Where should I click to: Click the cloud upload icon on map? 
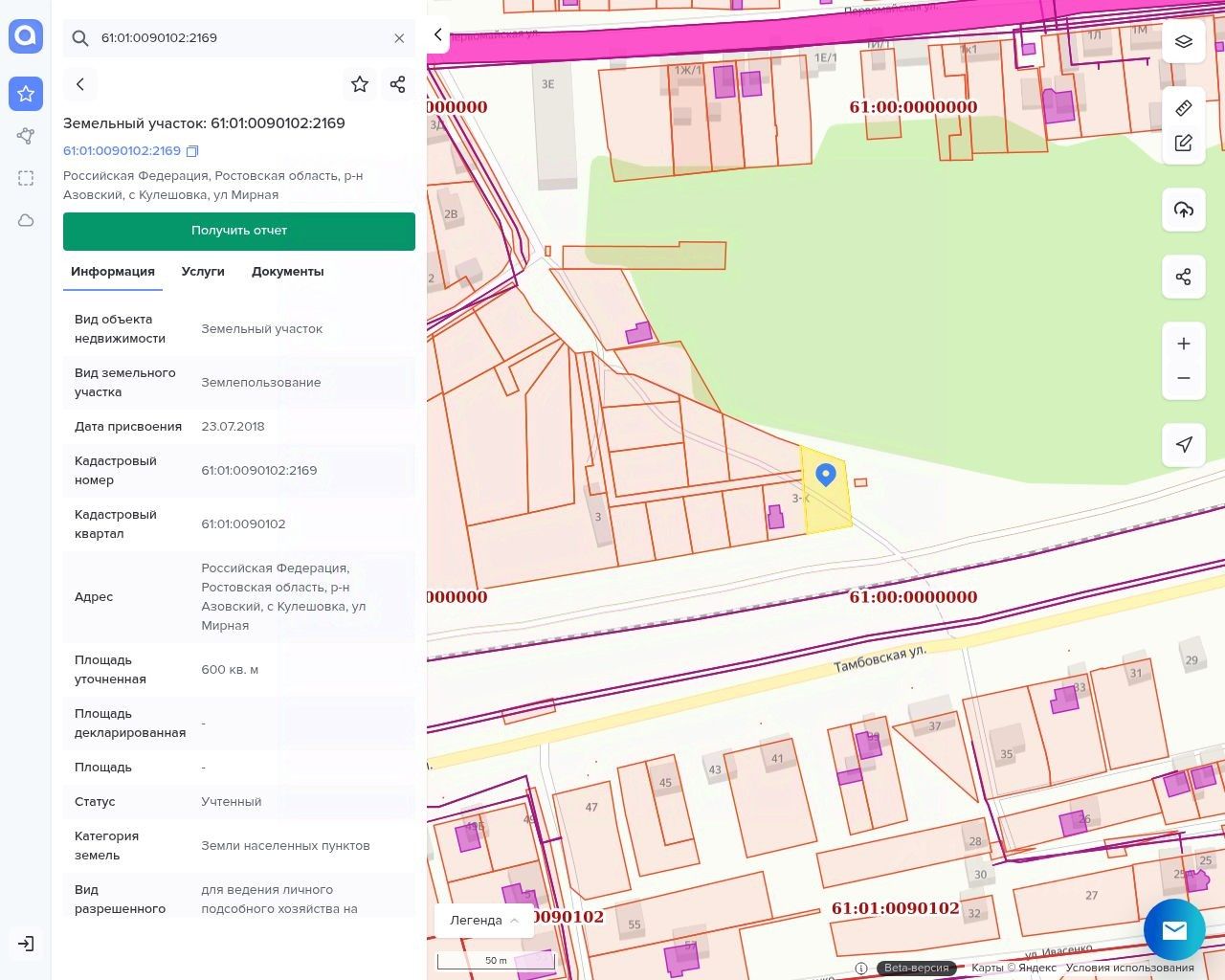(1184, 211)
